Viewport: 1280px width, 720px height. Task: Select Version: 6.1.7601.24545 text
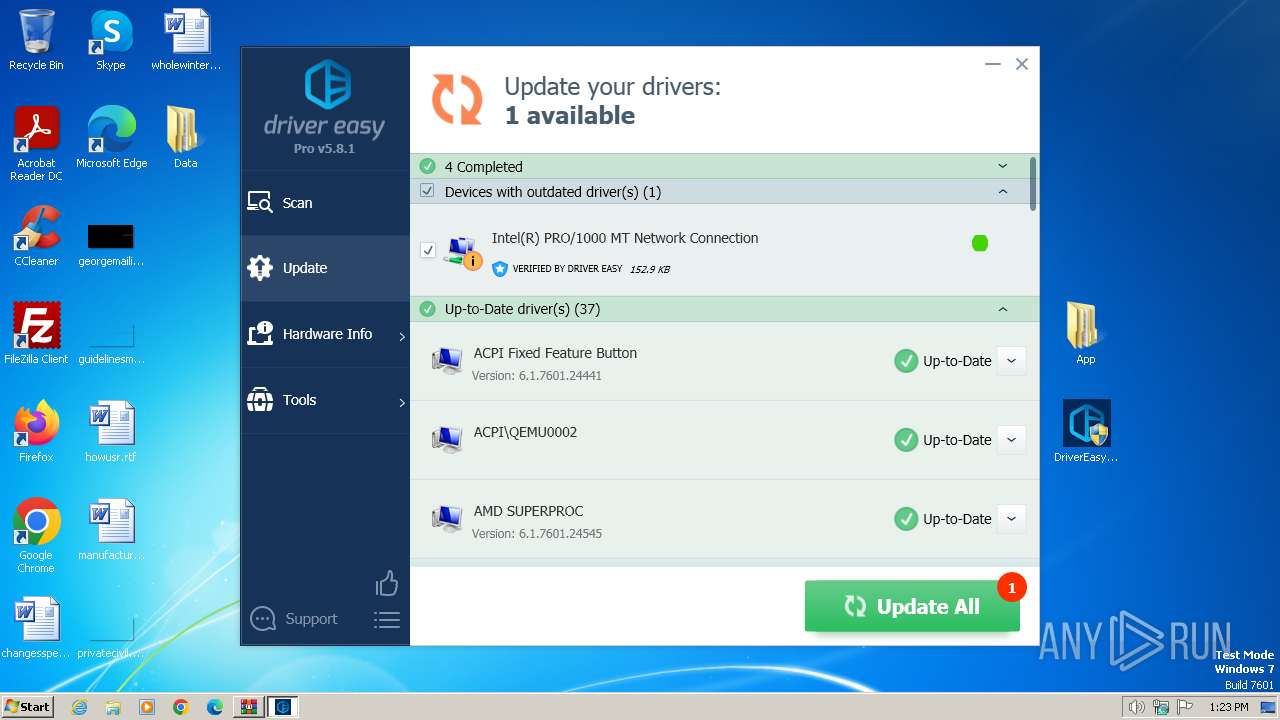click(x=537, y=534)
